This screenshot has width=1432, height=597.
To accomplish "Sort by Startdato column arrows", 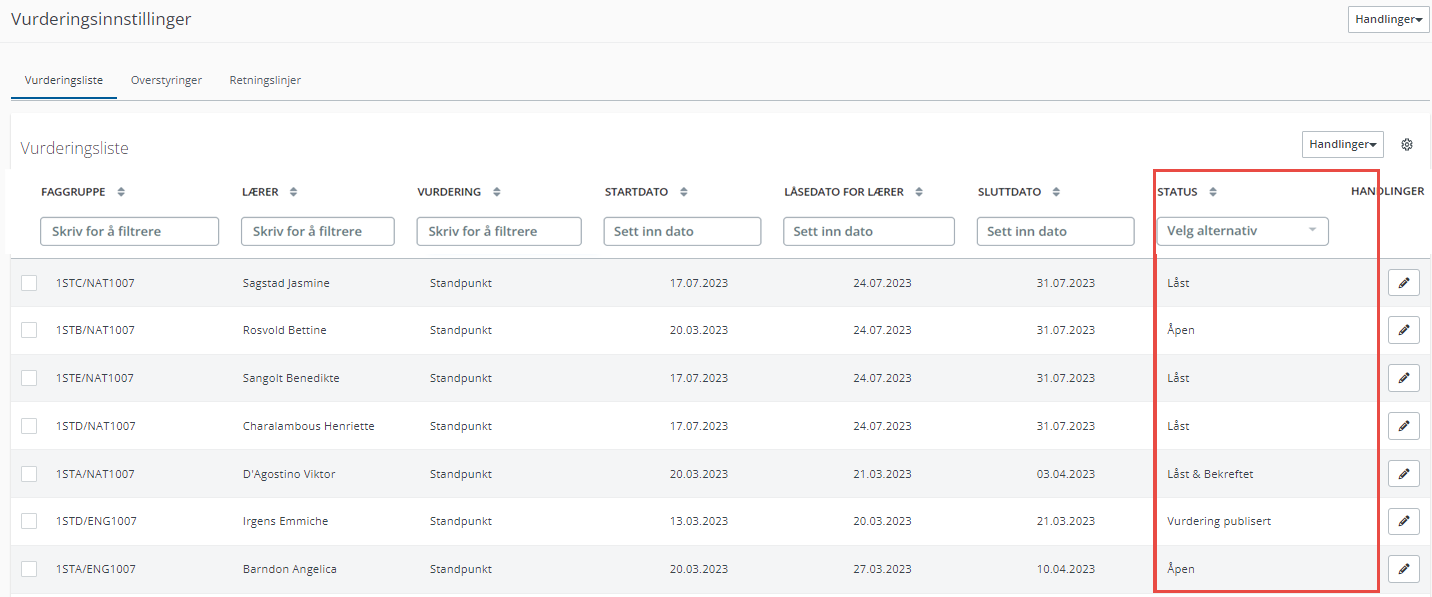I will [x=684, y=192].
